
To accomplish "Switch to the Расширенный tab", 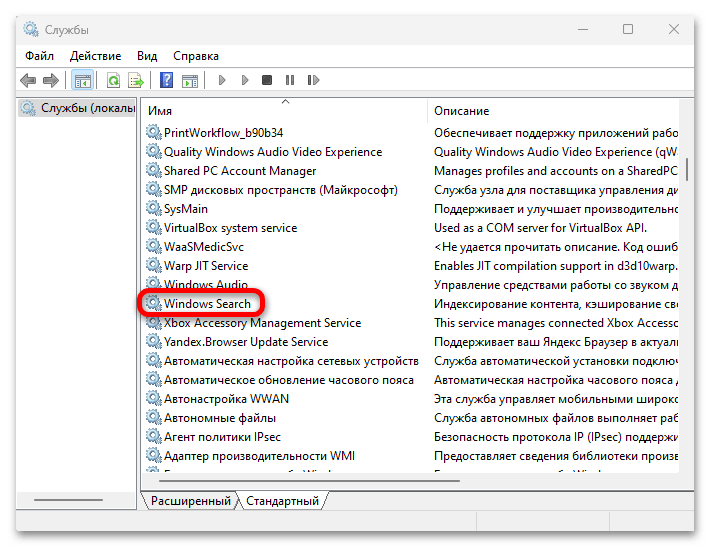I will tap(190, 501).
